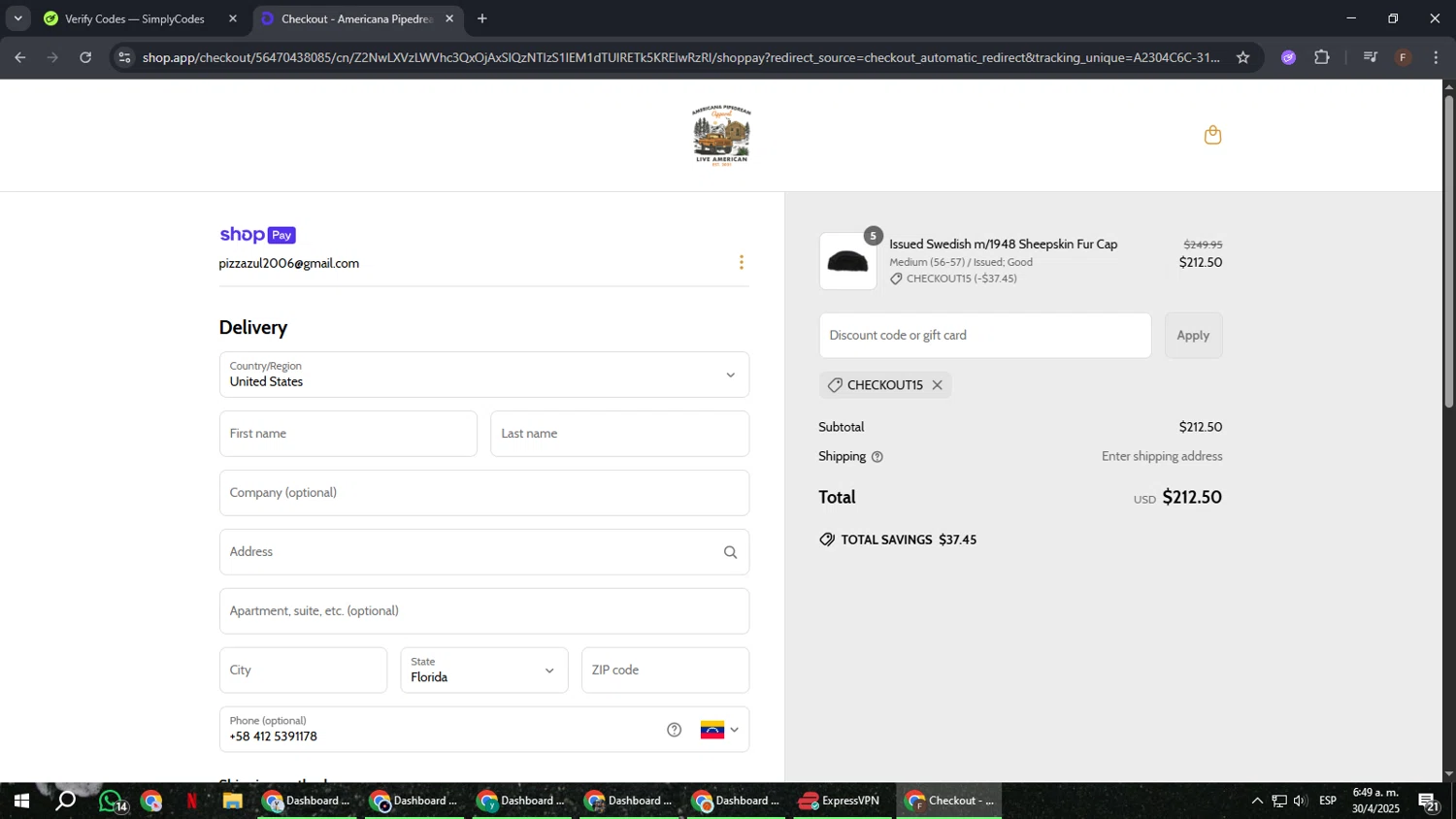Select the Checkout Americana Pipedream tab
The height and width of the screenshot is (819, 1456).
tap(356, 18)
